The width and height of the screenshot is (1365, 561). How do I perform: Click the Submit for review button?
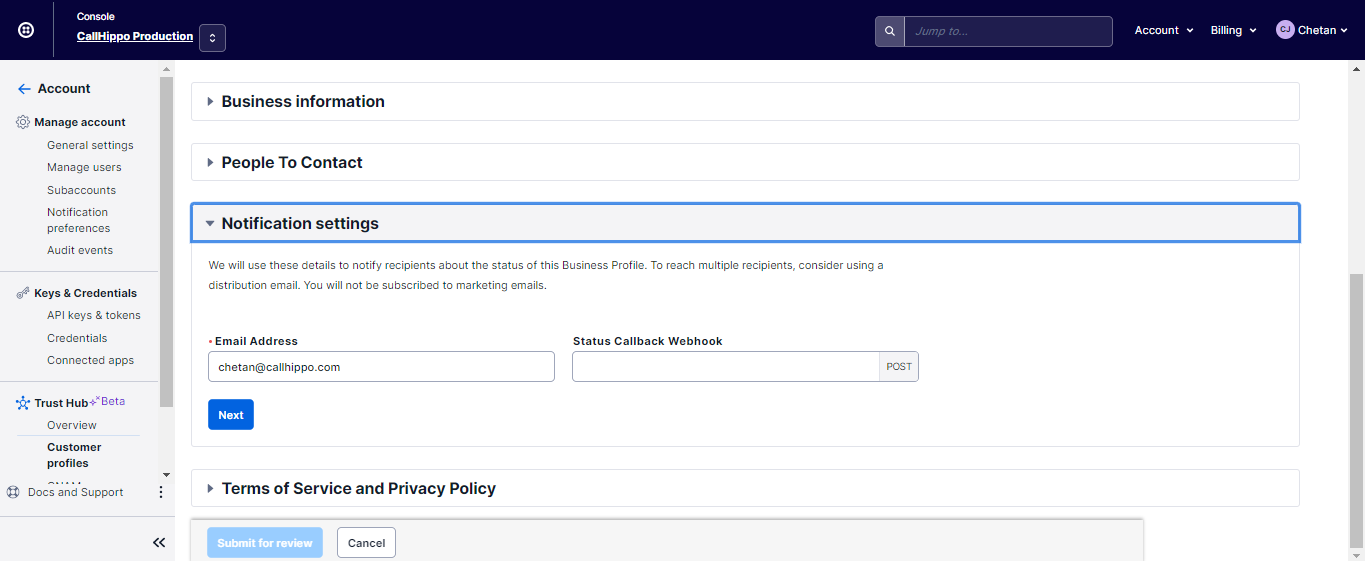265,543
